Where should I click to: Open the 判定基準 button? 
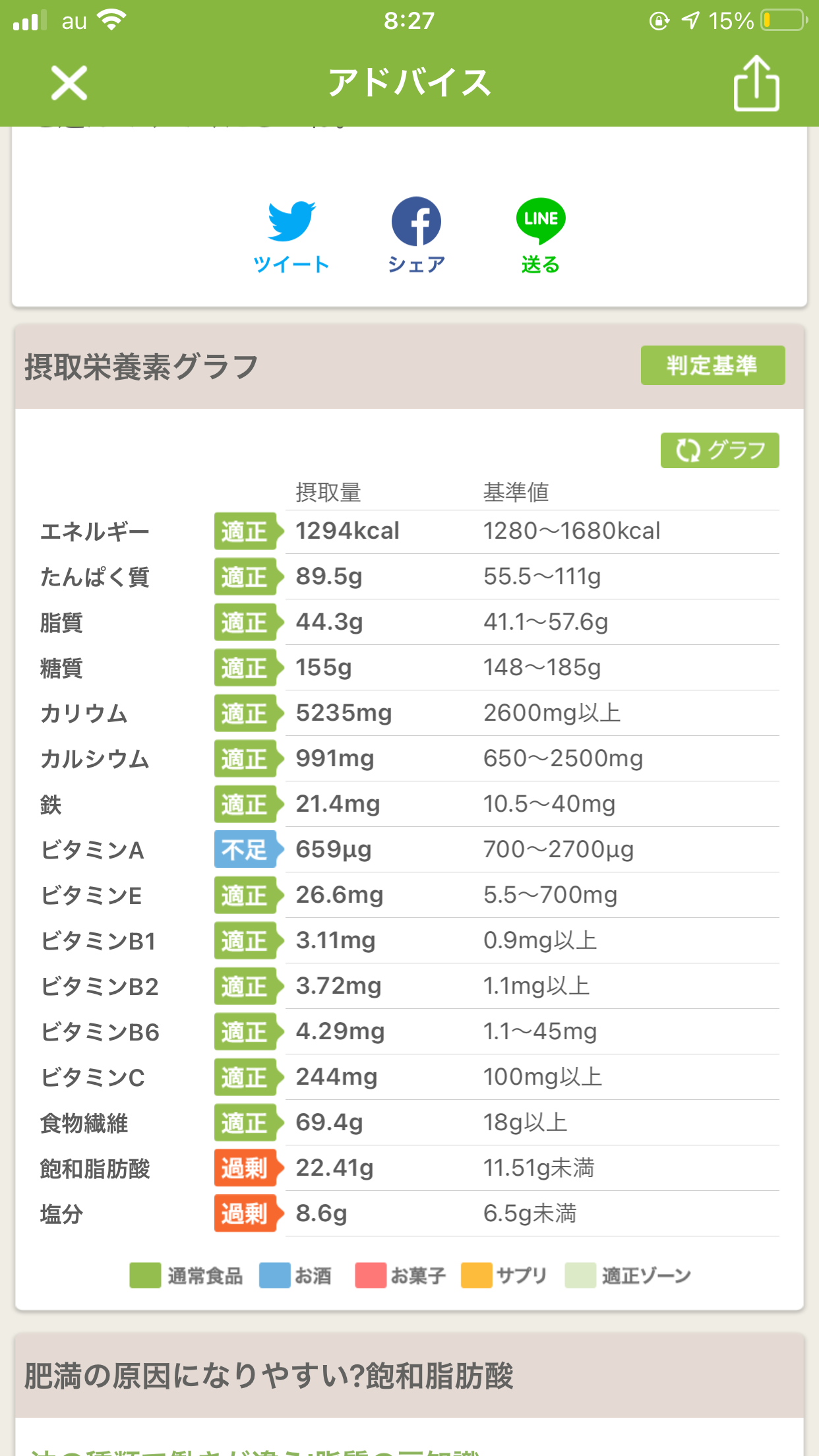[713, 365]
